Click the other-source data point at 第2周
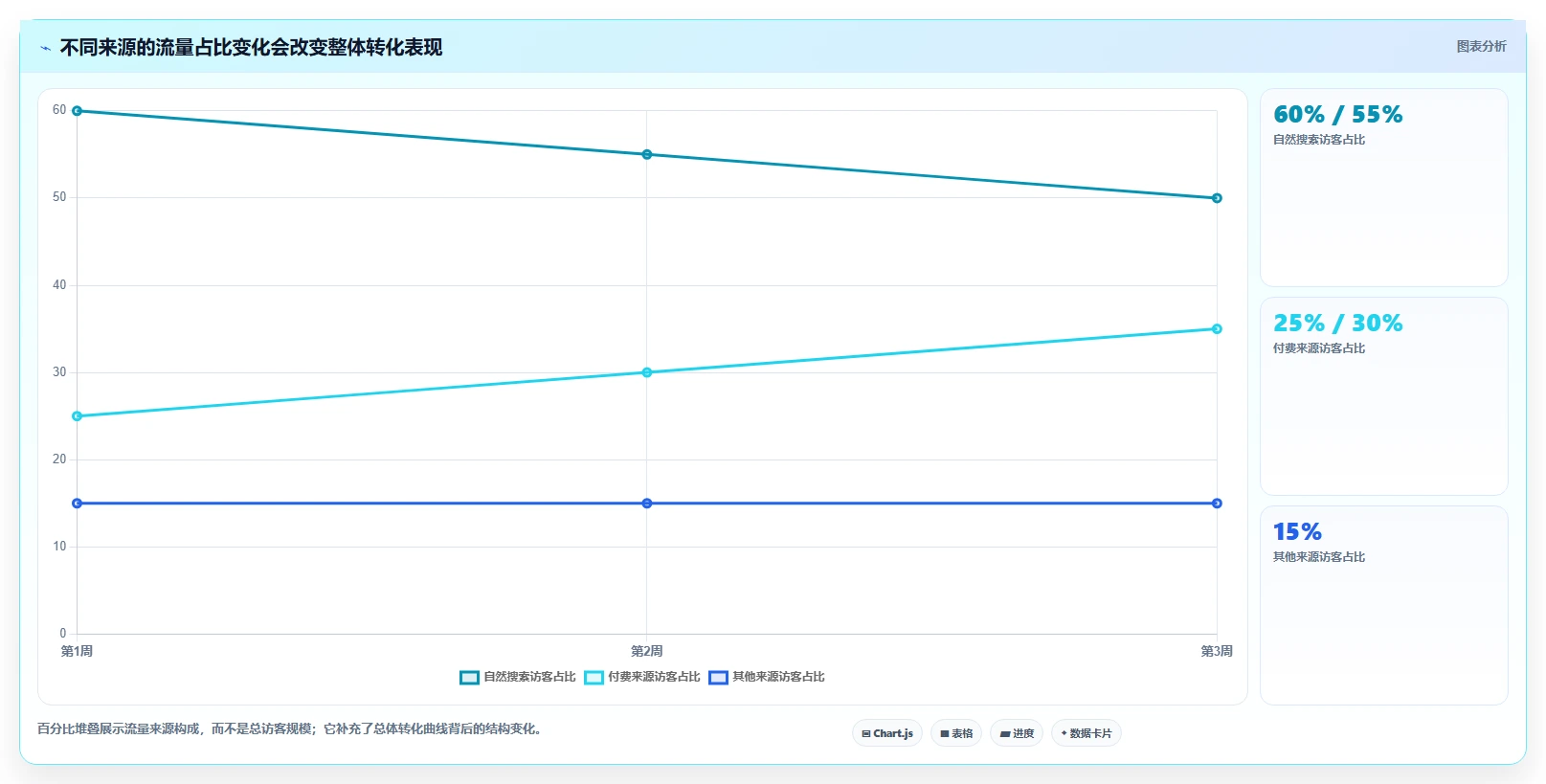The image size is (1546, 784). (x=647, y=504)
